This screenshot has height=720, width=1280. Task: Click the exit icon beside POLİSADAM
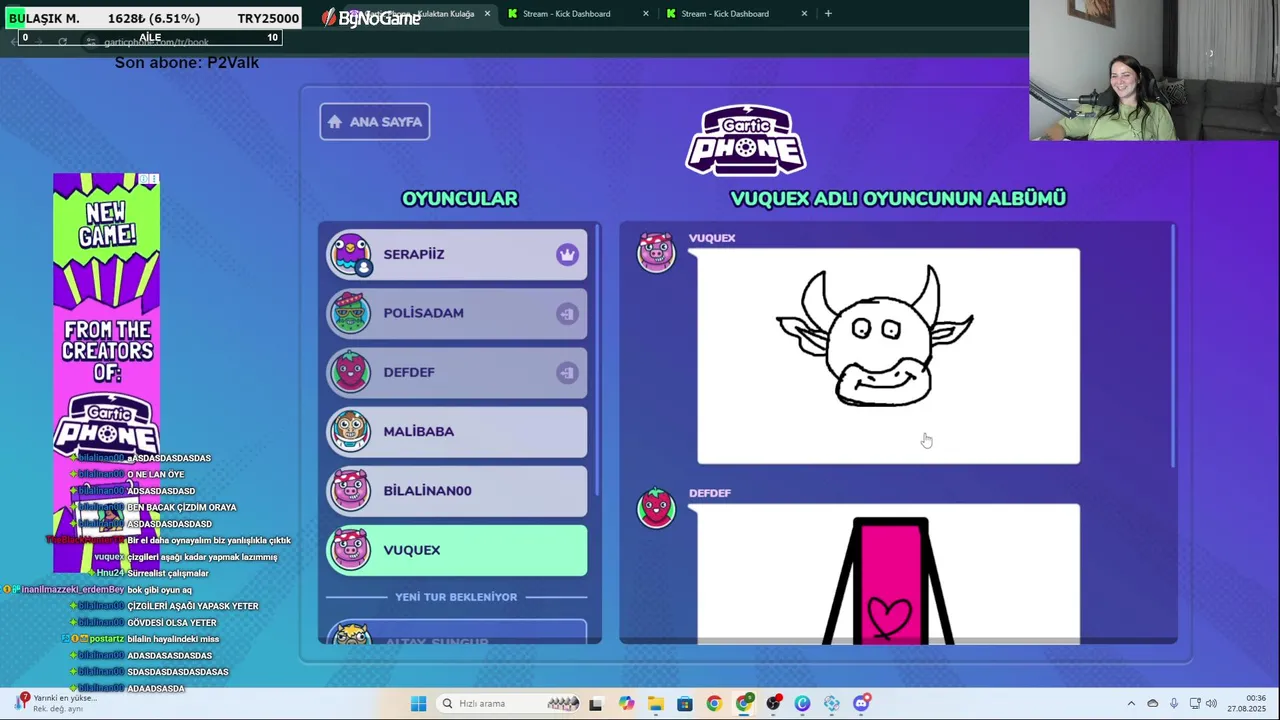[x=567, y=313]
